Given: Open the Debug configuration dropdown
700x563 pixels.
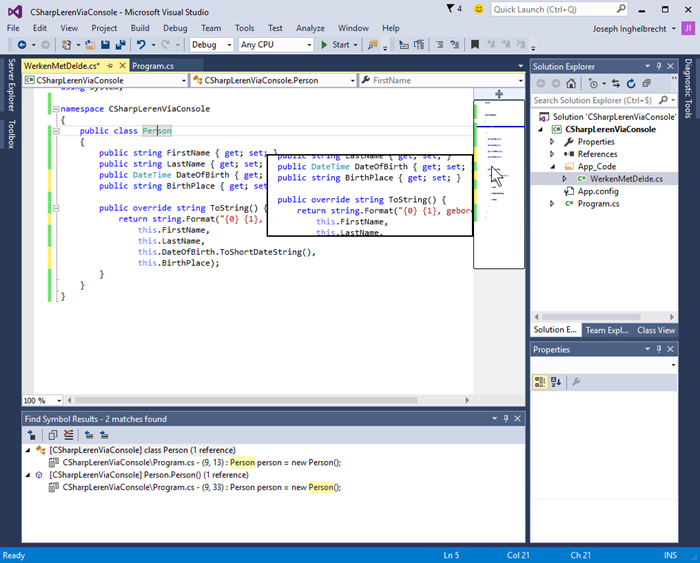Looking at the screenshot, I should 212,45.
